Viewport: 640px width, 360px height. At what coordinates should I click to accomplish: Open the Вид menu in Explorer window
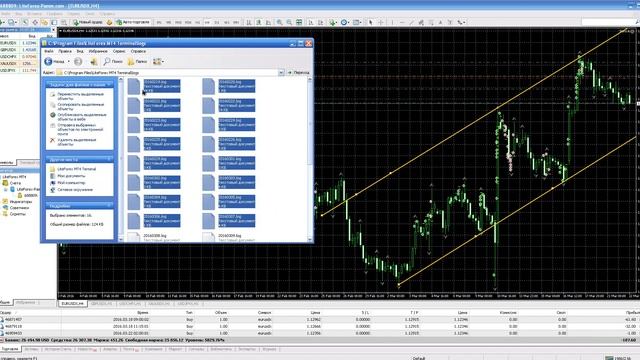coord(80,51)
